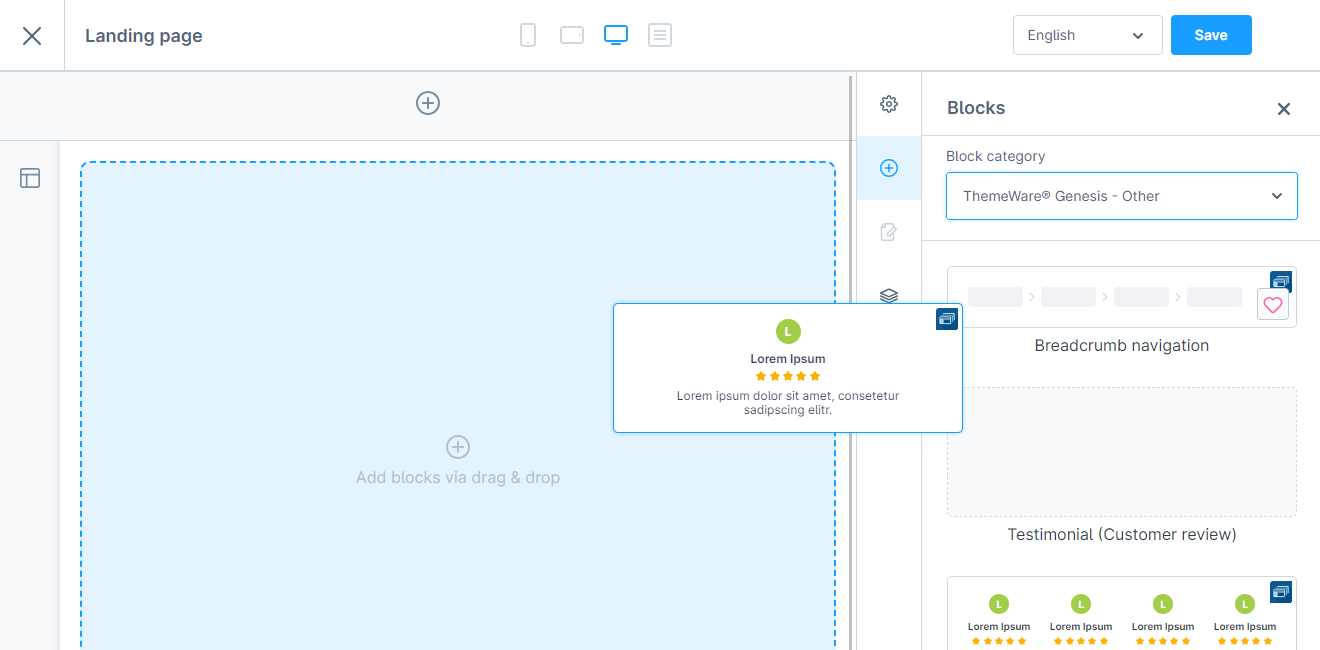
Task: Switch to tablet landscape viewport preview
Action: click(x=572, y=36)
